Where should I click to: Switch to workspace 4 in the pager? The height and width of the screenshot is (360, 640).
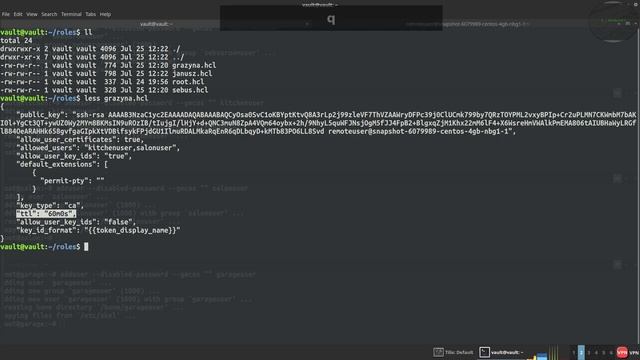pos(596,352)
